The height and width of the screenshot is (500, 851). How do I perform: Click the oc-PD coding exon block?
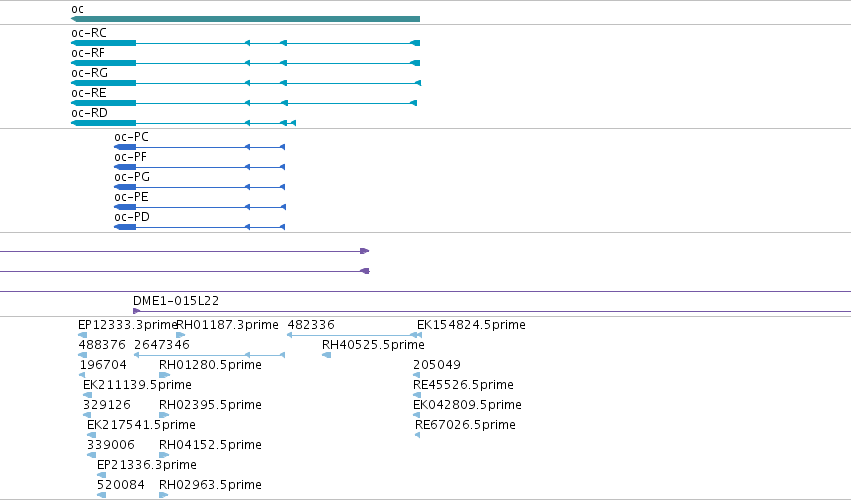coord(125,227)
